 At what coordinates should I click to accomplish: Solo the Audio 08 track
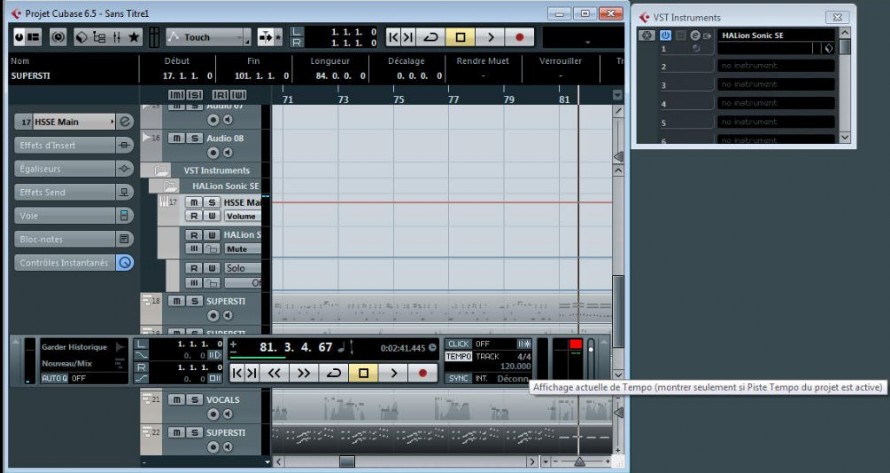coord(195,138)
